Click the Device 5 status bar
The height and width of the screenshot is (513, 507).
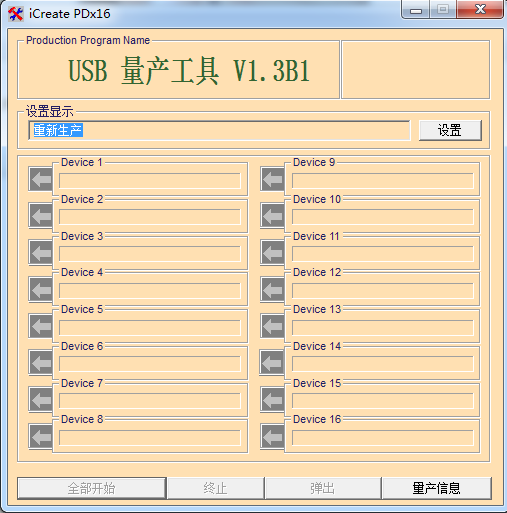[150, 327]
